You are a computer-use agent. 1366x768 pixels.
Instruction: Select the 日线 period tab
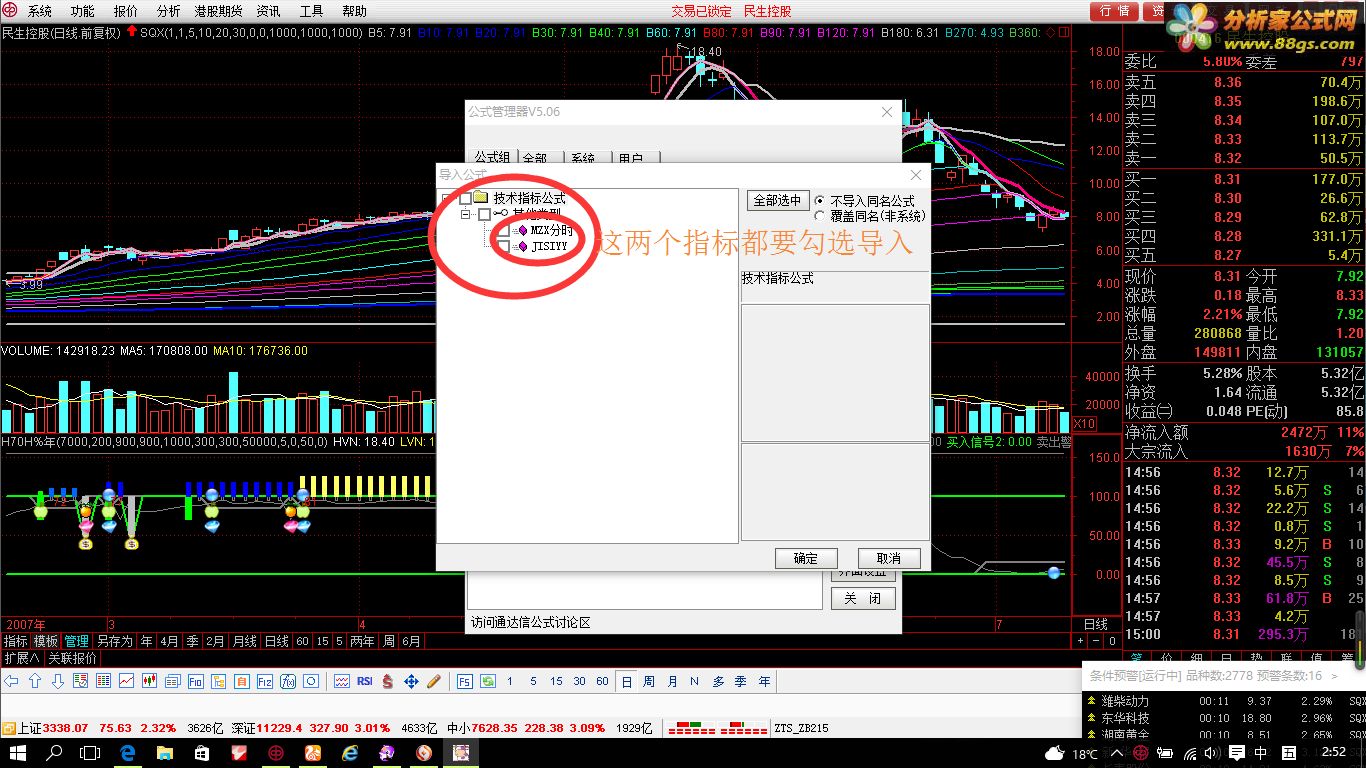tap(276, 641)
